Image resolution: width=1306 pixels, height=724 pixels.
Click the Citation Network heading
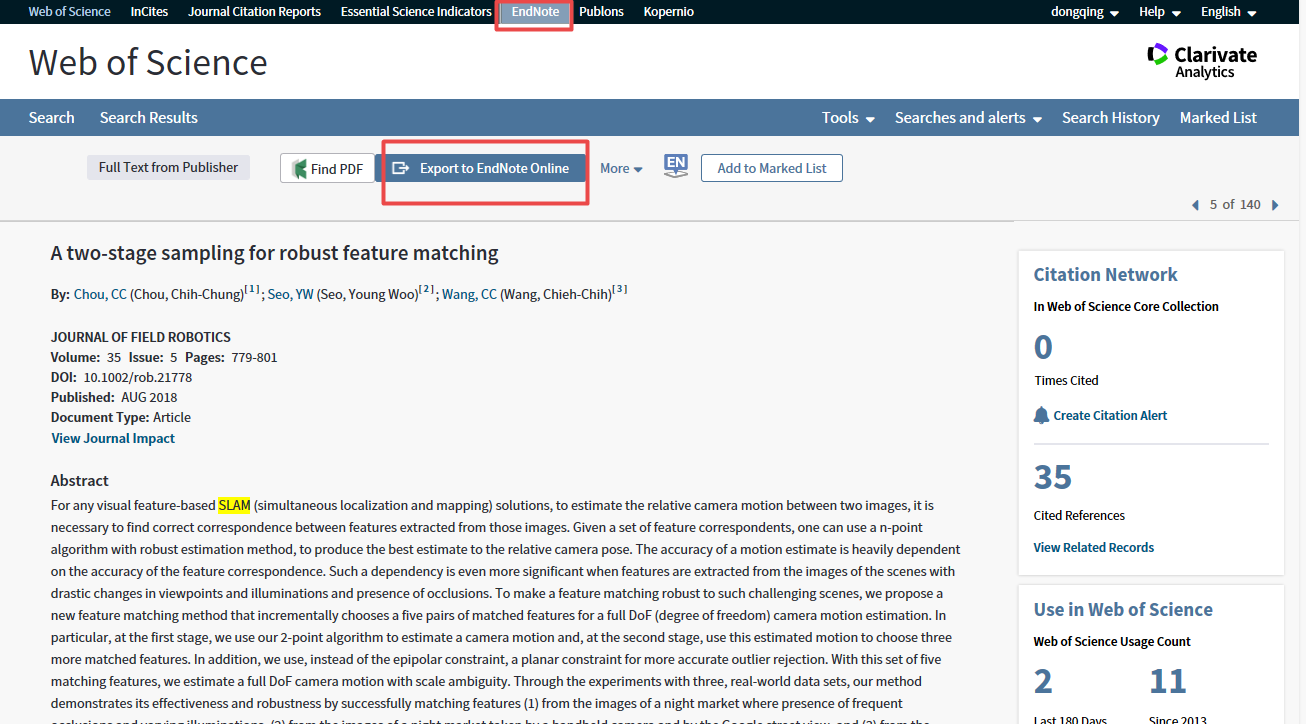tap(1105, 274)
